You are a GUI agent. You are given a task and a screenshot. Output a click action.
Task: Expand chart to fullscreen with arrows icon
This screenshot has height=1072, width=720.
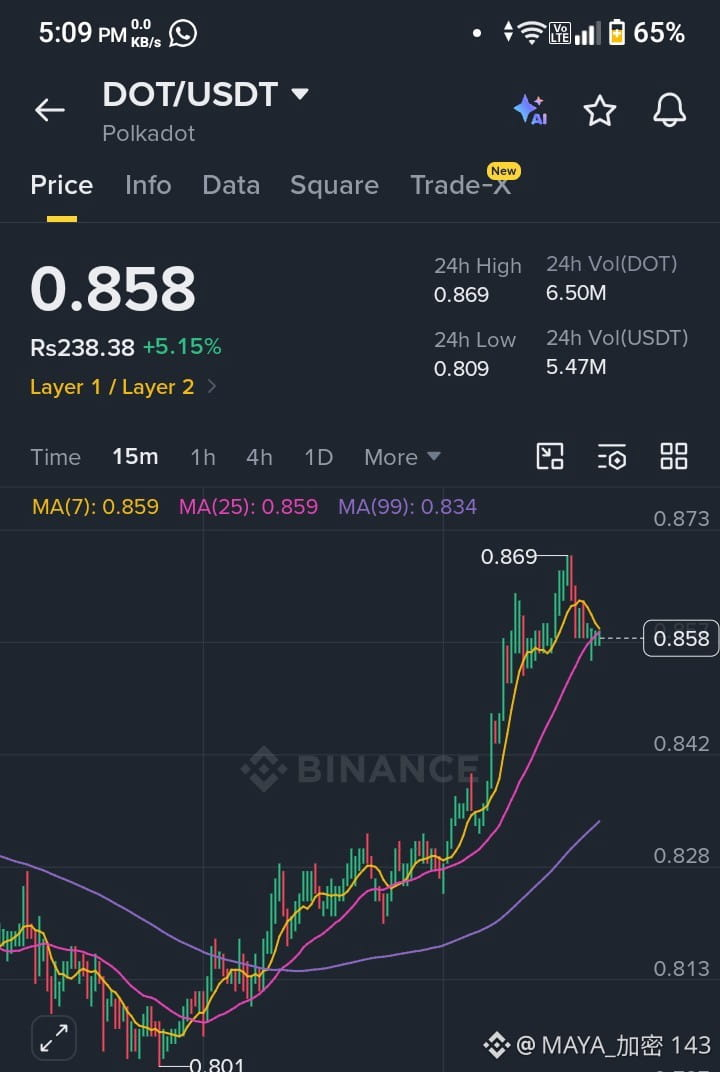click(x=54, y=1038)
